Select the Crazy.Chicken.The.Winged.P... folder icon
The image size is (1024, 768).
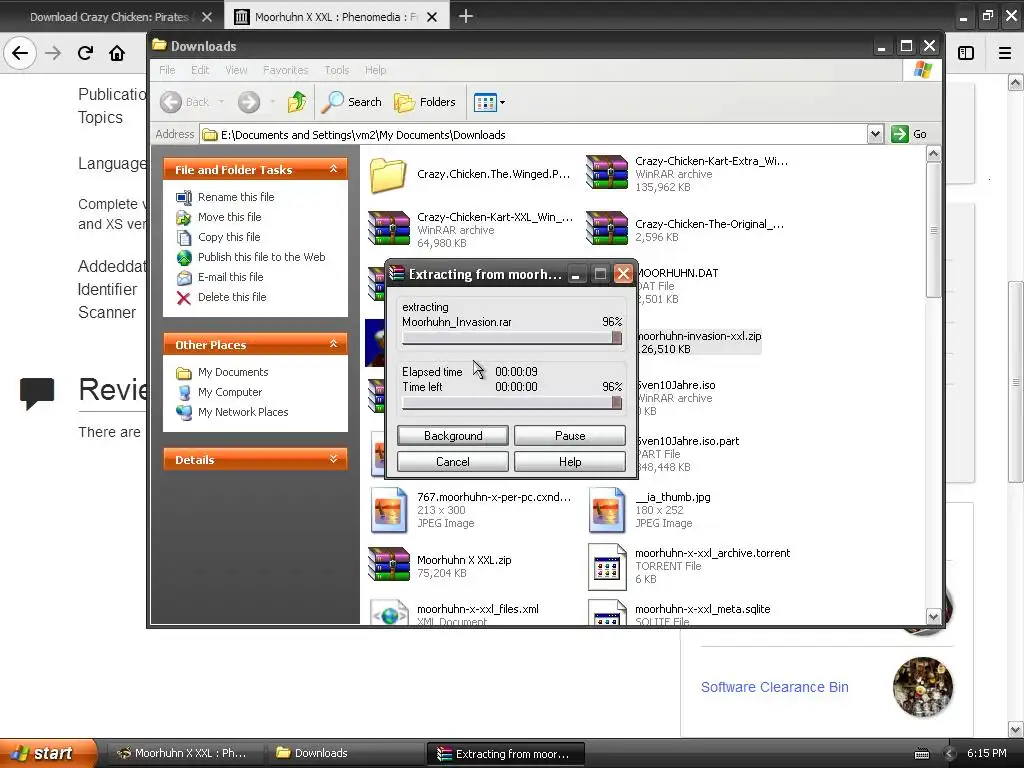pos(388,174)
